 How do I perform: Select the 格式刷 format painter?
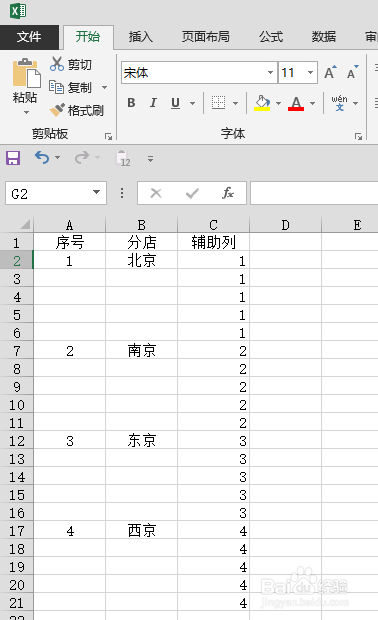(x=77, y=110)
